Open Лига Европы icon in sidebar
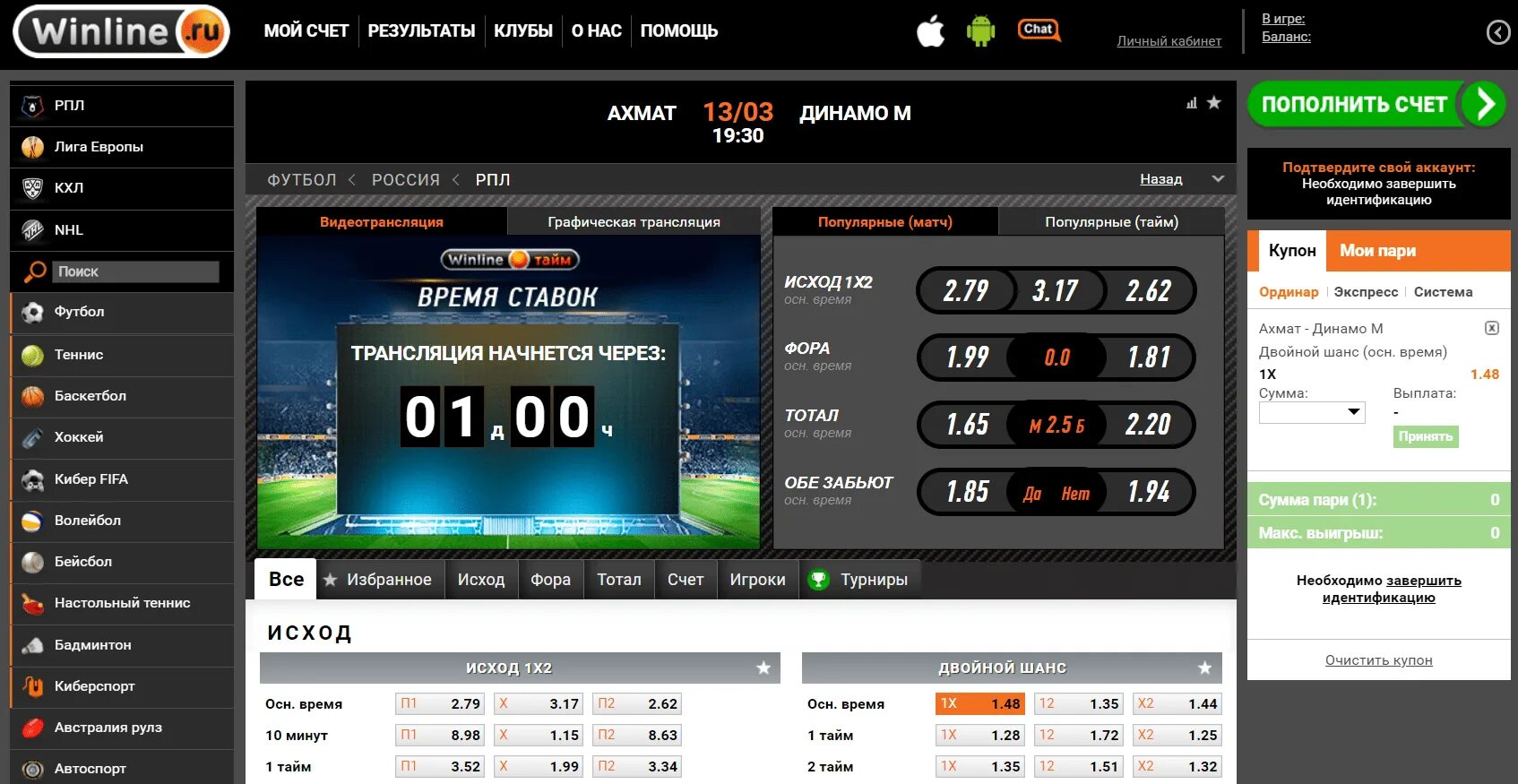This screenshot has width=1518, height=784. click(x=33, y=147)
